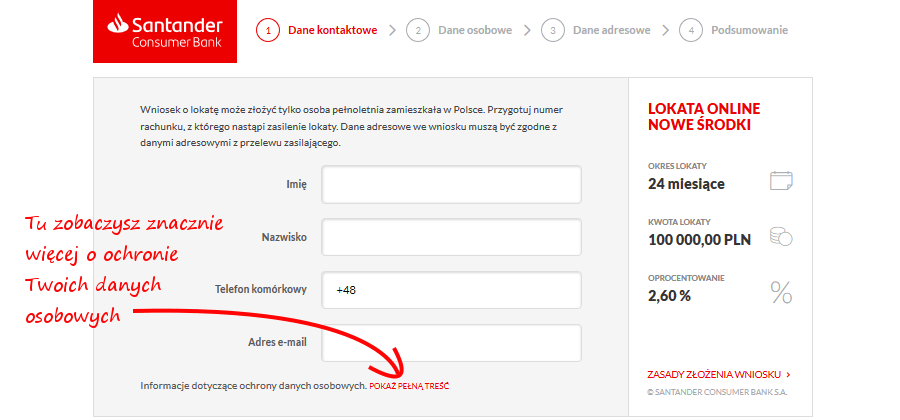Open Zasady złożenia wniosku link

pyautogui.click(x=719, y=375)
